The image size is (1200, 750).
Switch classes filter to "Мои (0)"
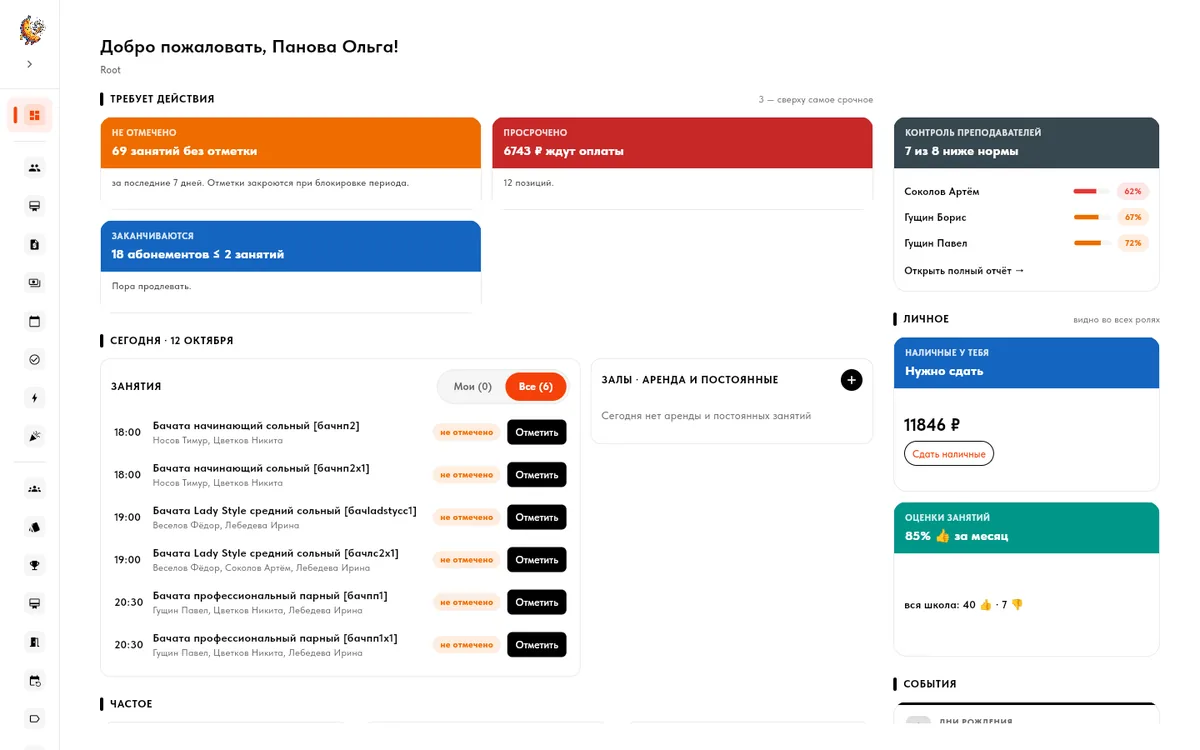pyautogui.click(x=472, y=387)
